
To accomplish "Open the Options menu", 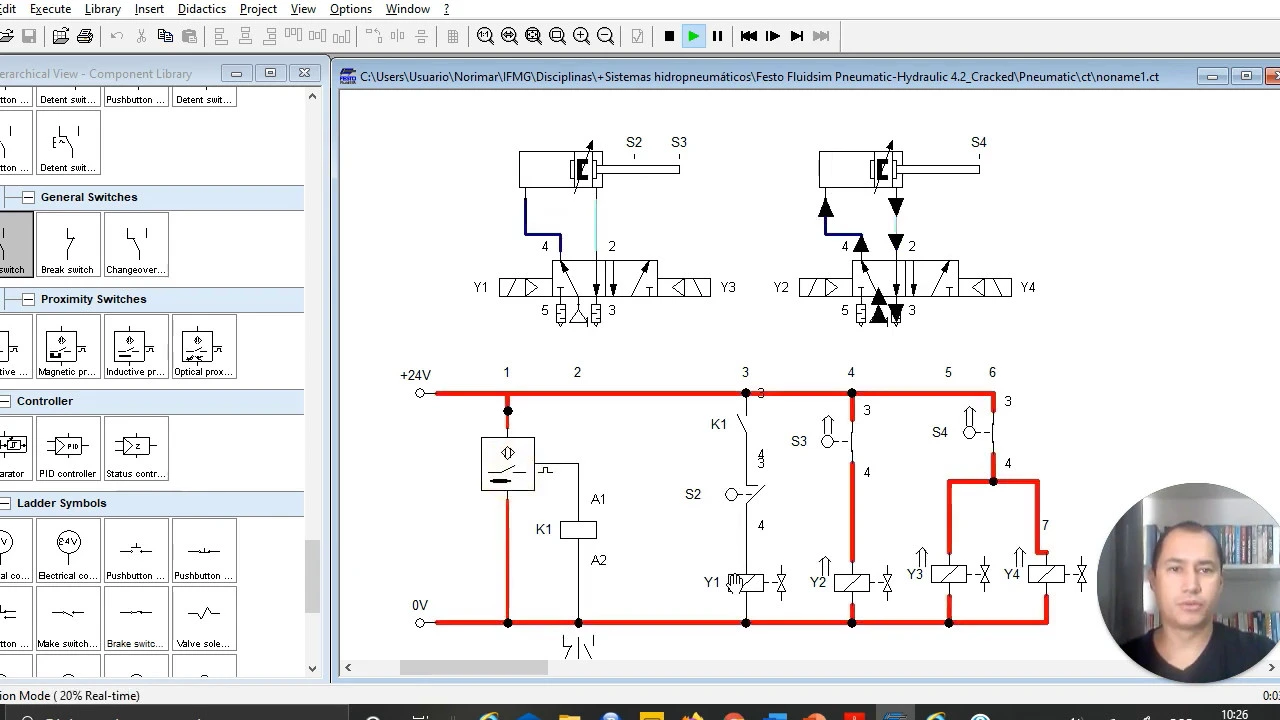I will click(x=350, y=9).
